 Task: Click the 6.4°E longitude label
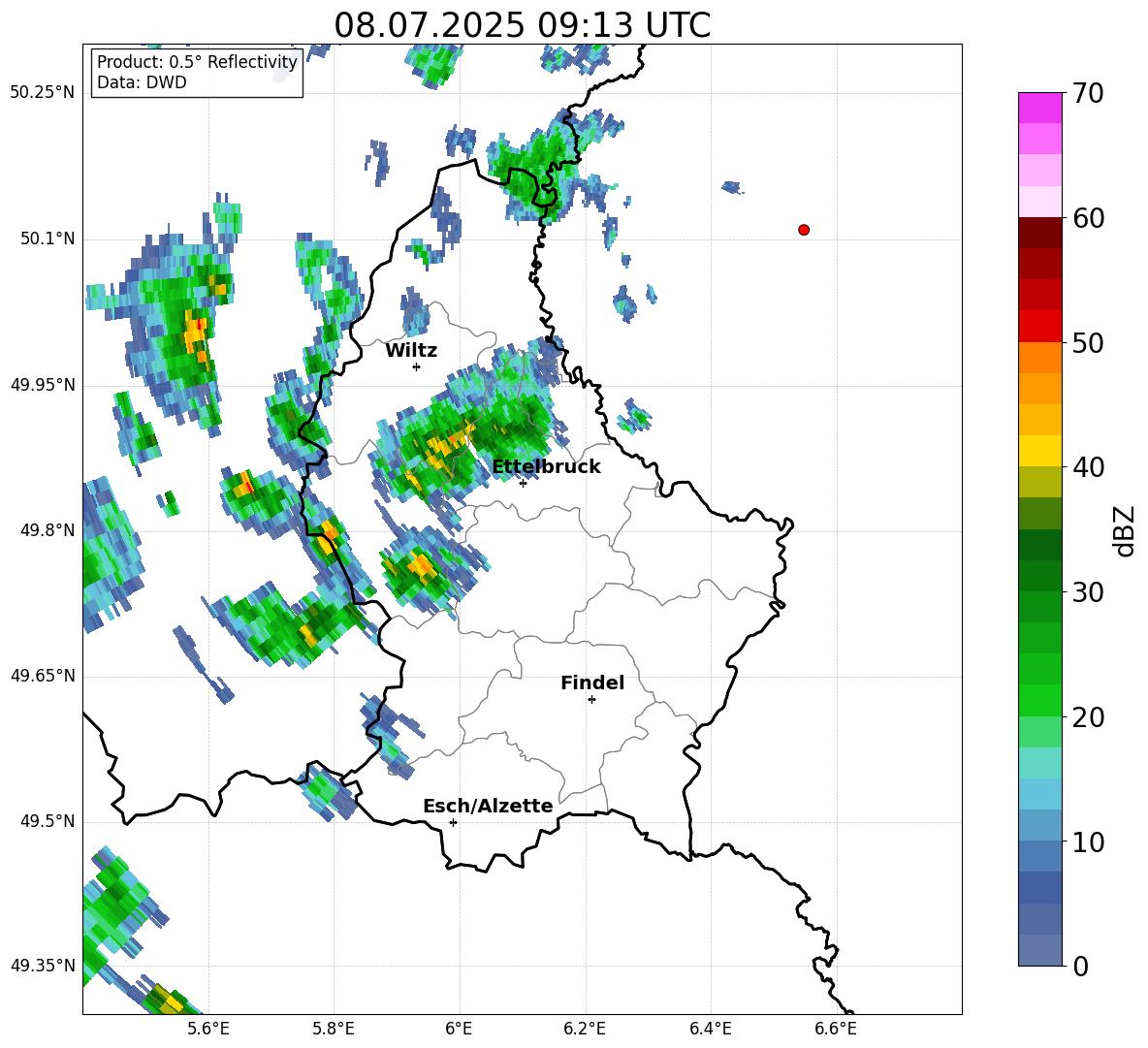pos(711,1030)
